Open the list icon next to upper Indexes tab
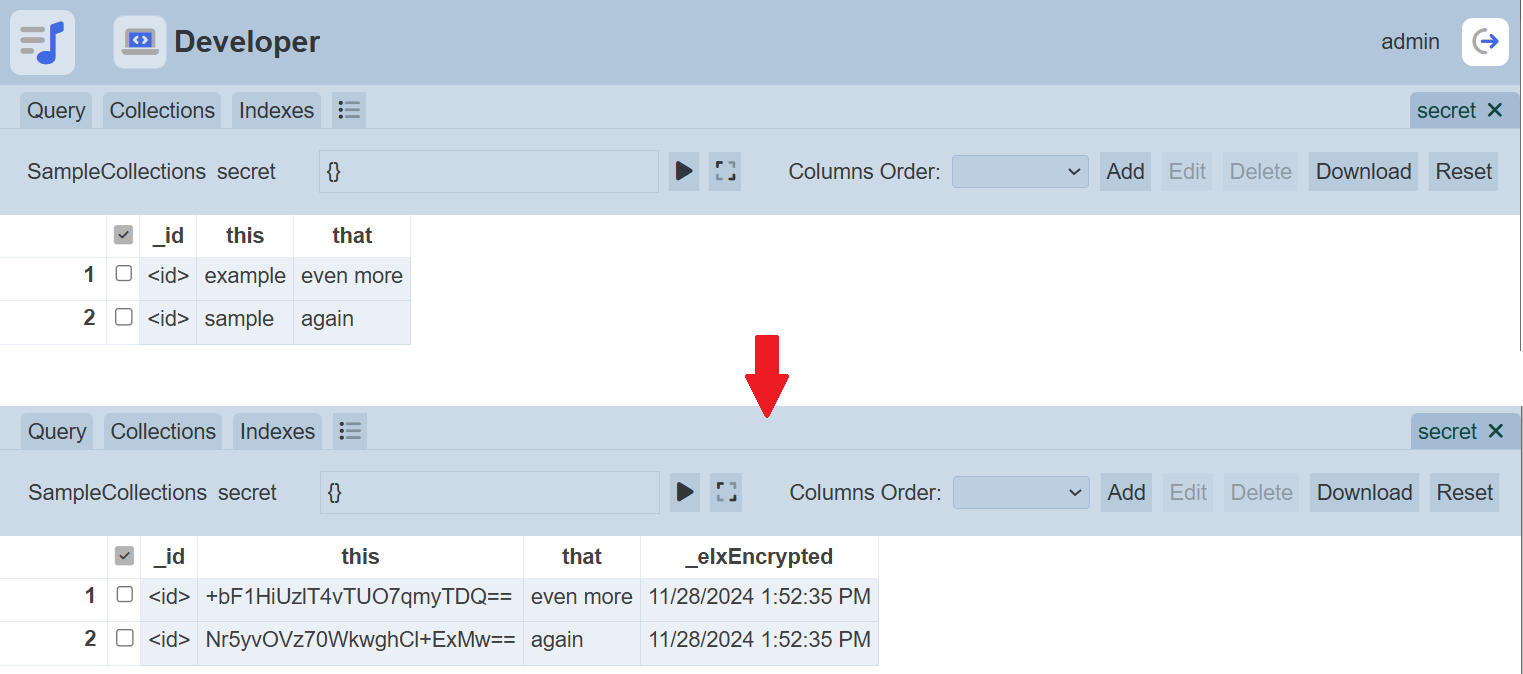This screenshot has height=674, width=1523. 349,110
